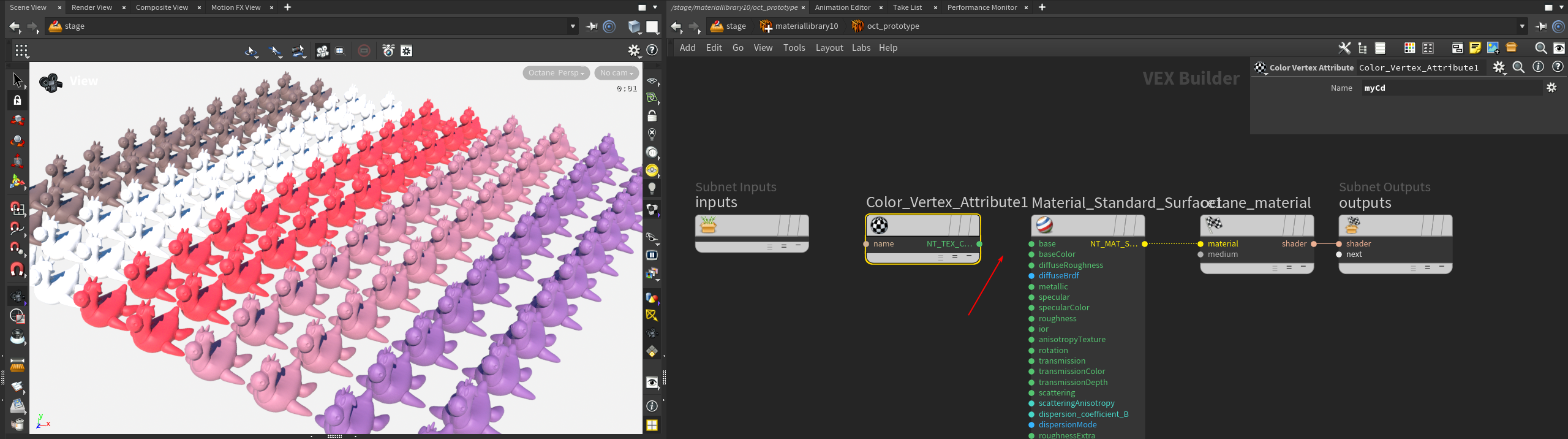Toggle the Secure Selection lock in the left toolbar

tap(17, 100)
